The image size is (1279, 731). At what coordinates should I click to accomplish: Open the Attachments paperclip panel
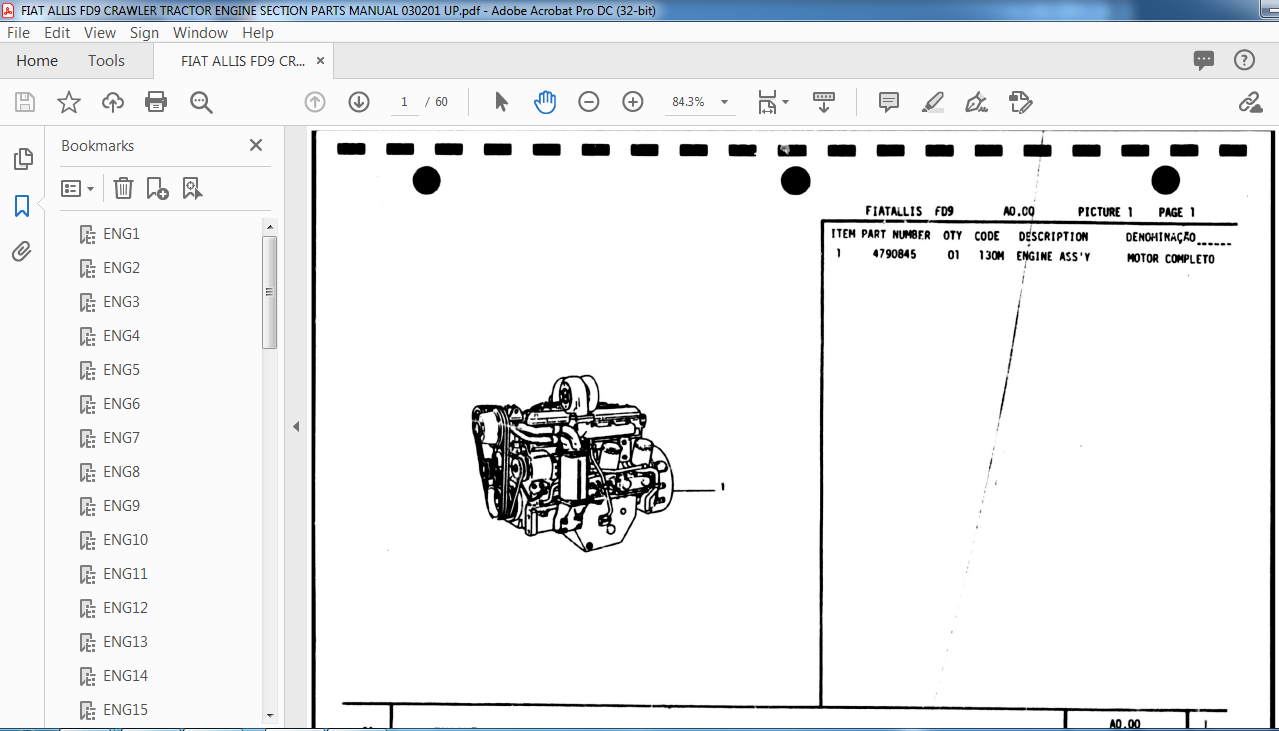point(22,252)
